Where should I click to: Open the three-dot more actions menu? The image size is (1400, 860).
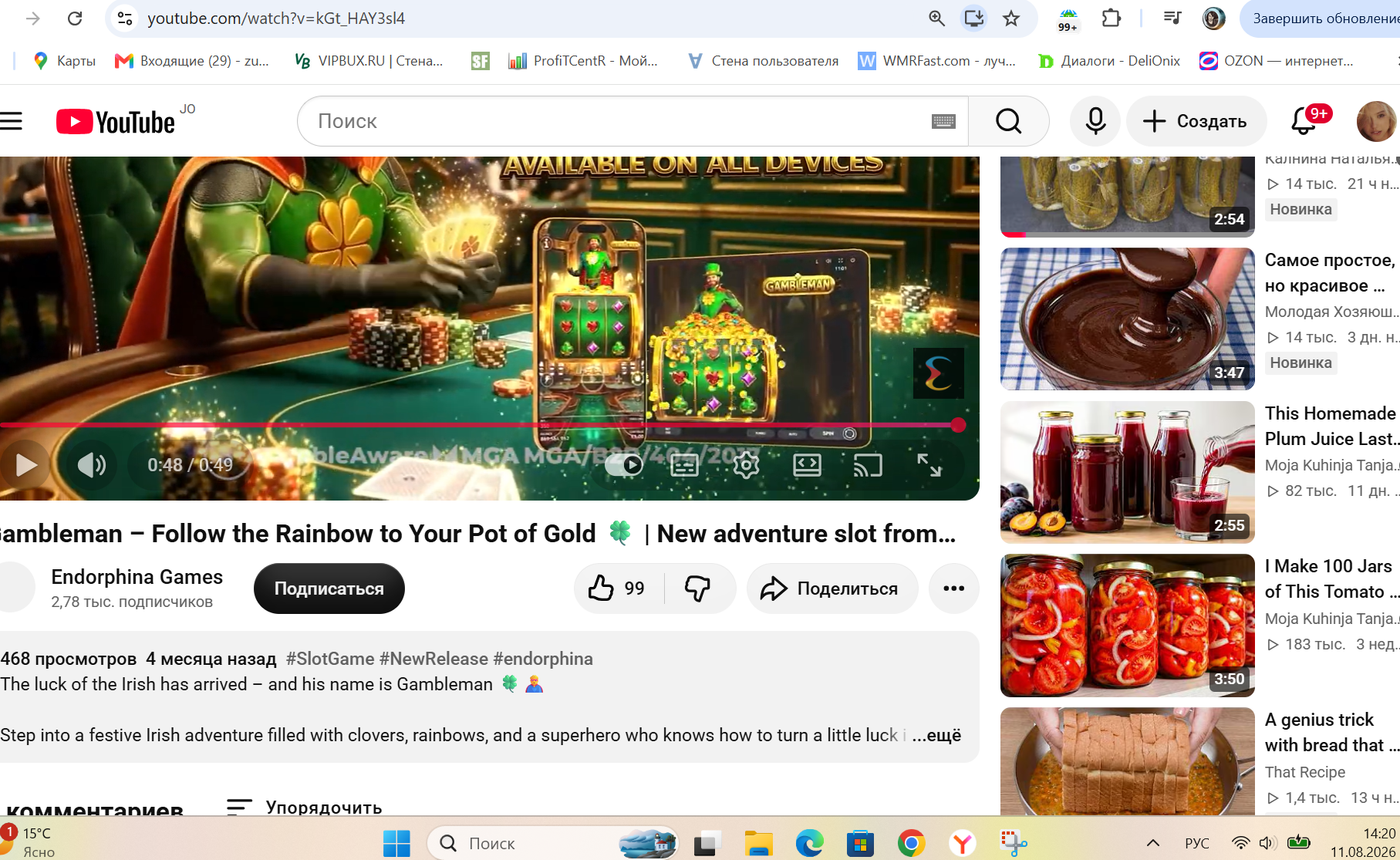click(954, 589)
